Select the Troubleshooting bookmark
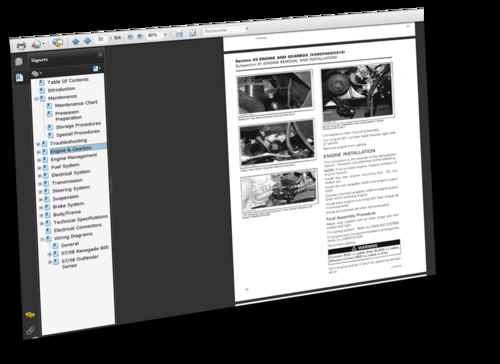Viewport: 500px width, 364px height. point(68,142)
